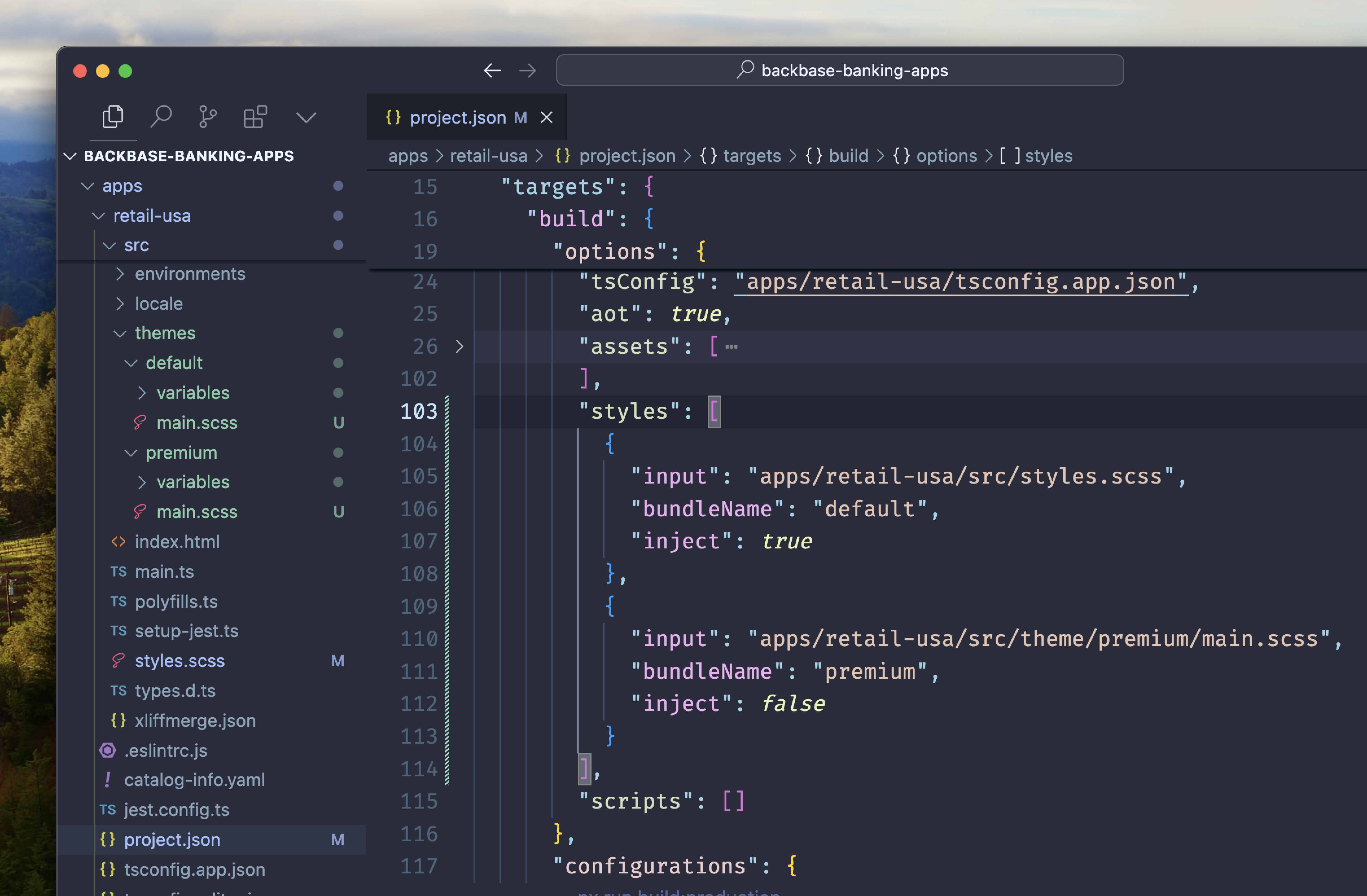This screenshot has height=896, width=1367.
Task: Open the apps/retail-usa/tsconfig.app.json path link
Action: click(x=961, y=282)
